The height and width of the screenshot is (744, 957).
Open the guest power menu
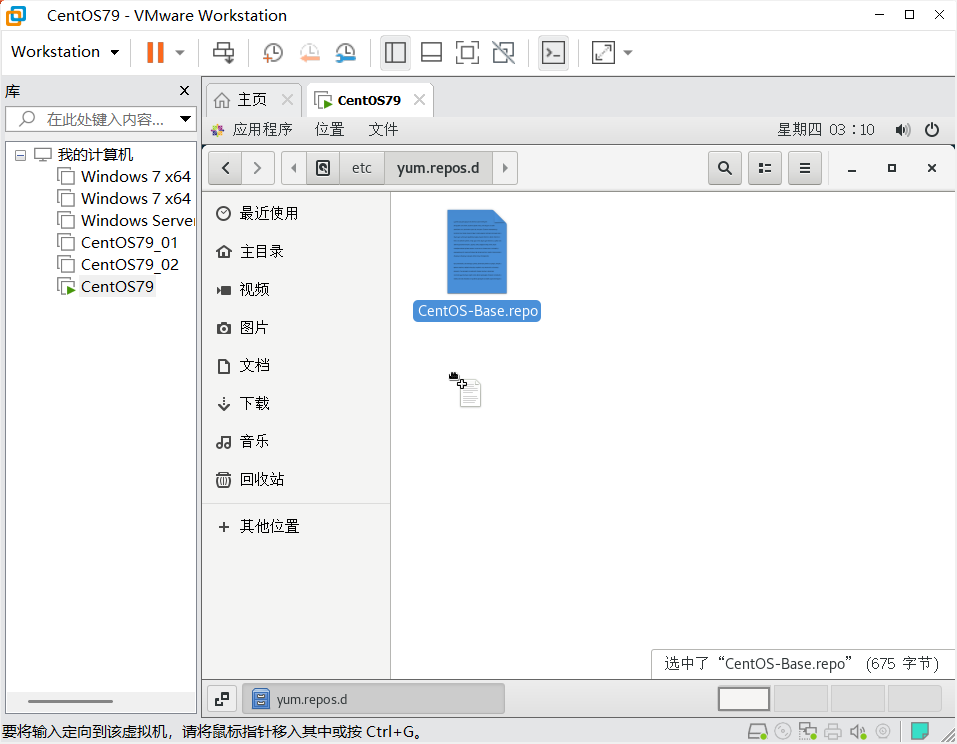(932, 129)
